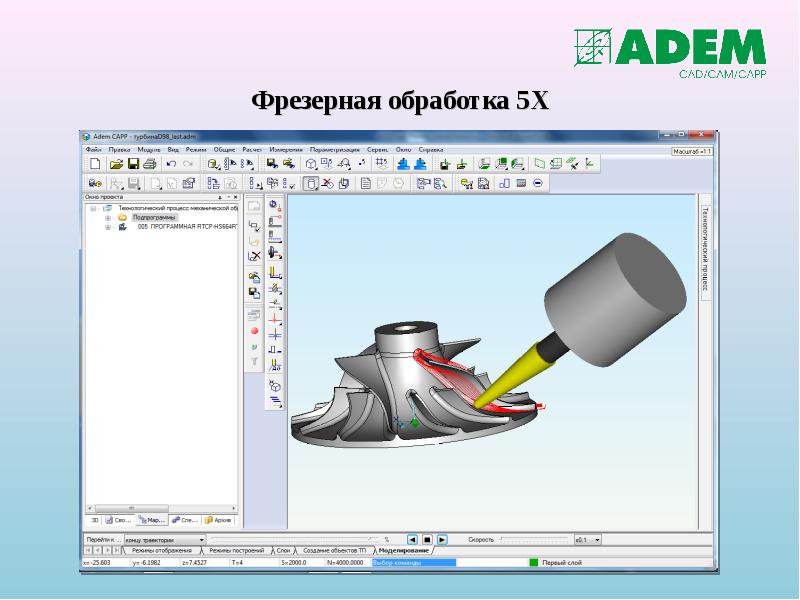Play the simulation backward
The height and width of the screenshot is (600, 800).
pyautogui.click(x=412, y=539)
